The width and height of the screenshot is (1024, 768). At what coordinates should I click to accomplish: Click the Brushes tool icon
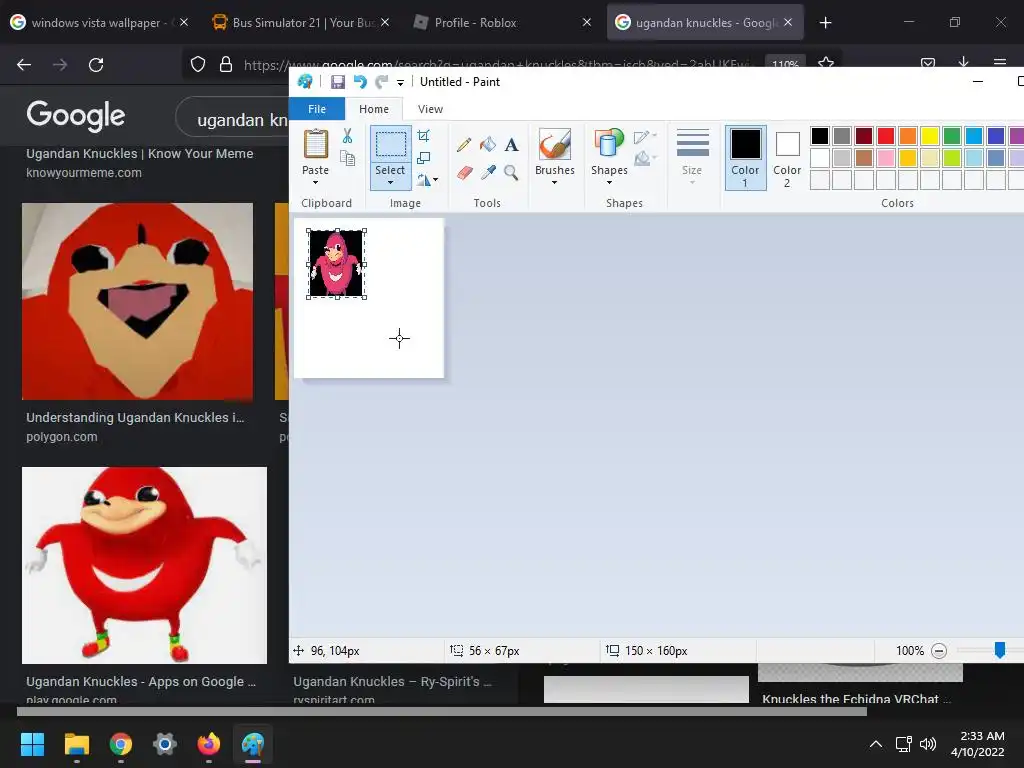coord(554,144)
